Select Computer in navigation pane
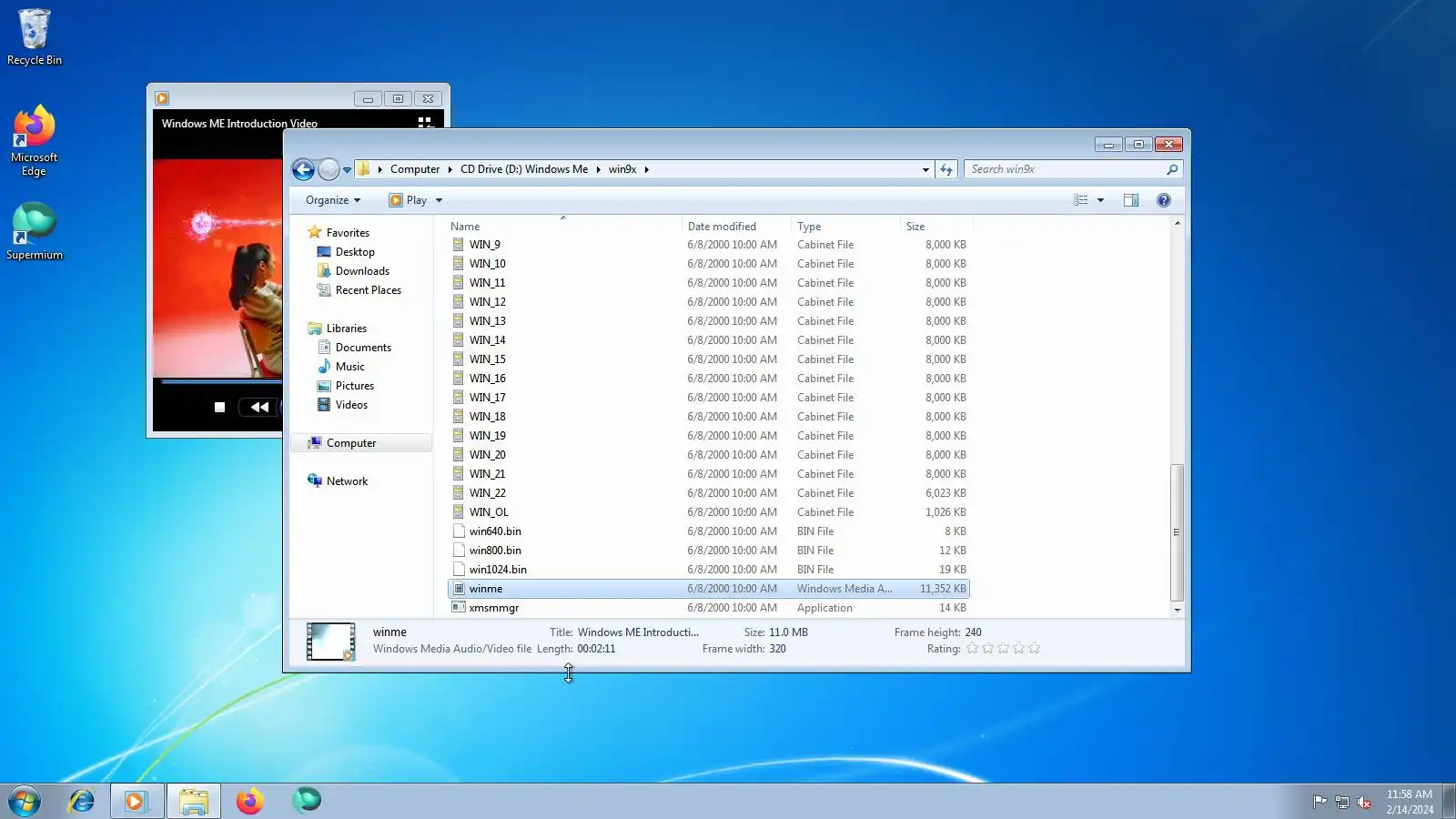The height and width of the screenshot is (819, 1456). (x=361, y=443)
